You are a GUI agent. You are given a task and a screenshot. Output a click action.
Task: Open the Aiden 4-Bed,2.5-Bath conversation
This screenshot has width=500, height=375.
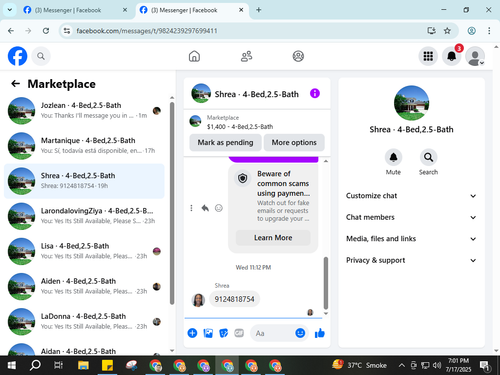click(84, 286)
